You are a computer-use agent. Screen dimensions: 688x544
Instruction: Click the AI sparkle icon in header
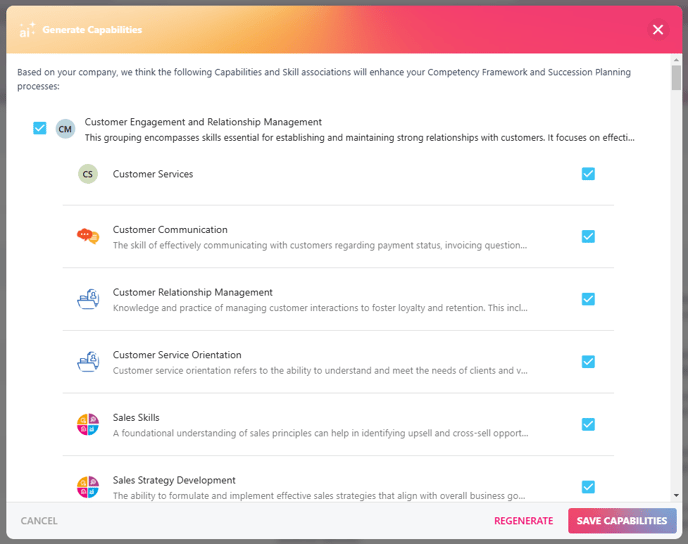(x=27, y=30)
